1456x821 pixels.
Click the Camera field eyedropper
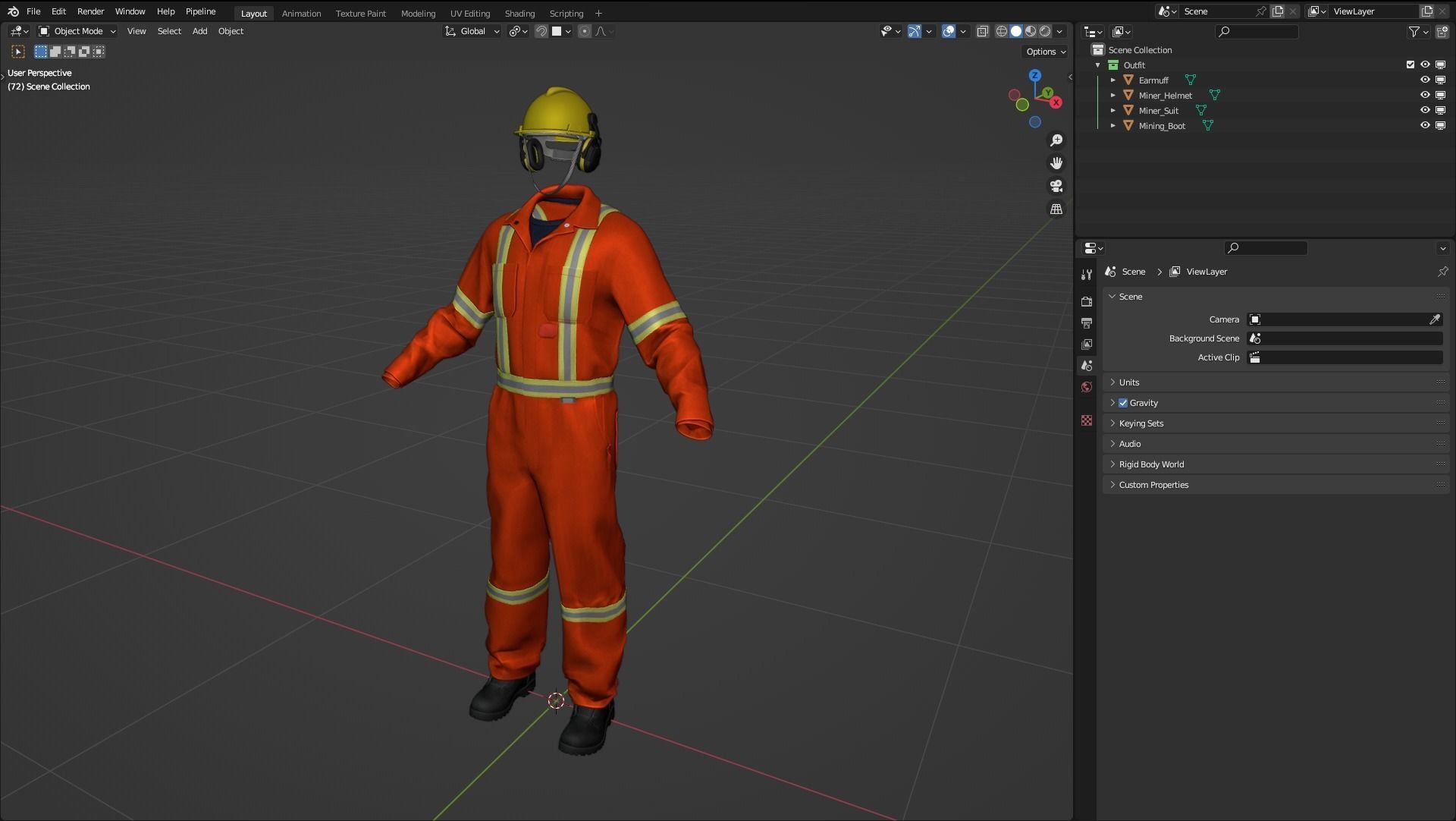coord(1435,319)
